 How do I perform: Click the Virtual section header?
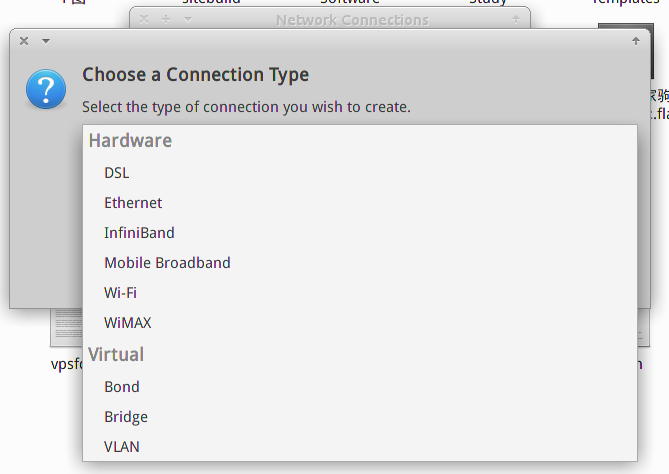[116, 355]
